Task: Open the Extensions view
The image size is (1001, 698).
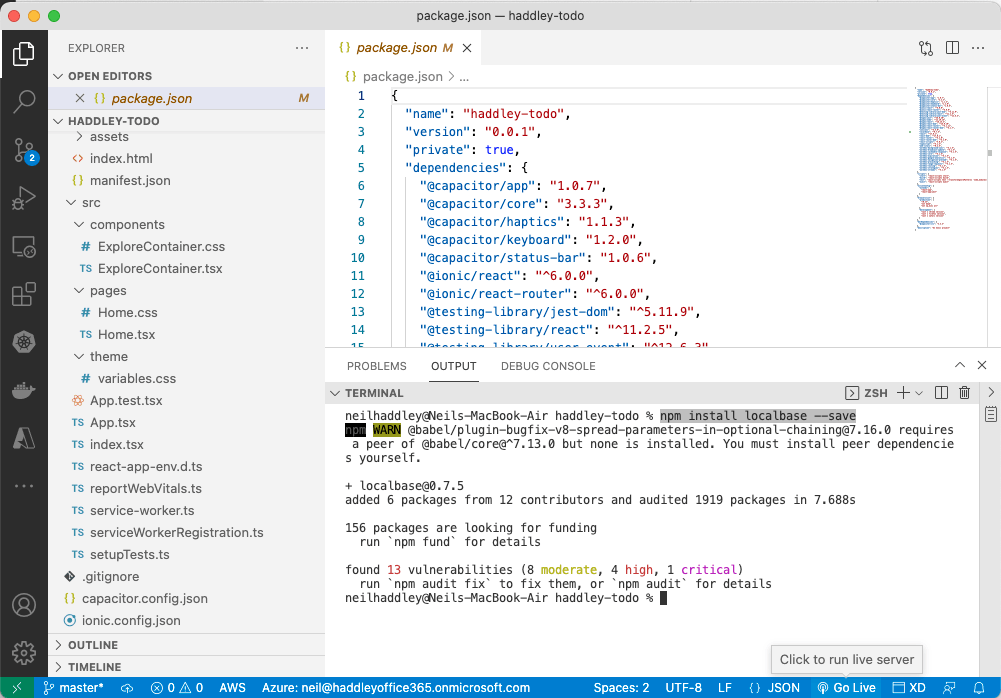Action: click(24, 295)
